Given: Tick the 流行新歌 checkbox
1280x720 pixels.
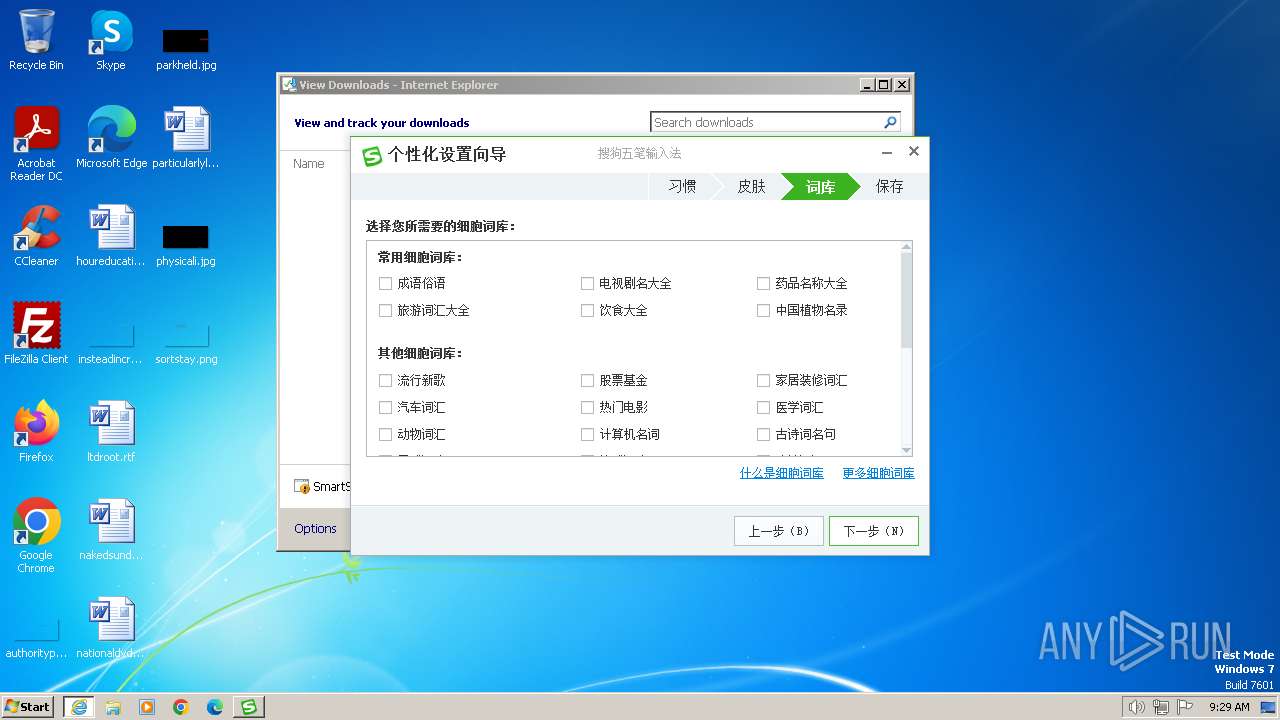Looking at the screenshot, I should pyautogui.click(x=385, y=380).
